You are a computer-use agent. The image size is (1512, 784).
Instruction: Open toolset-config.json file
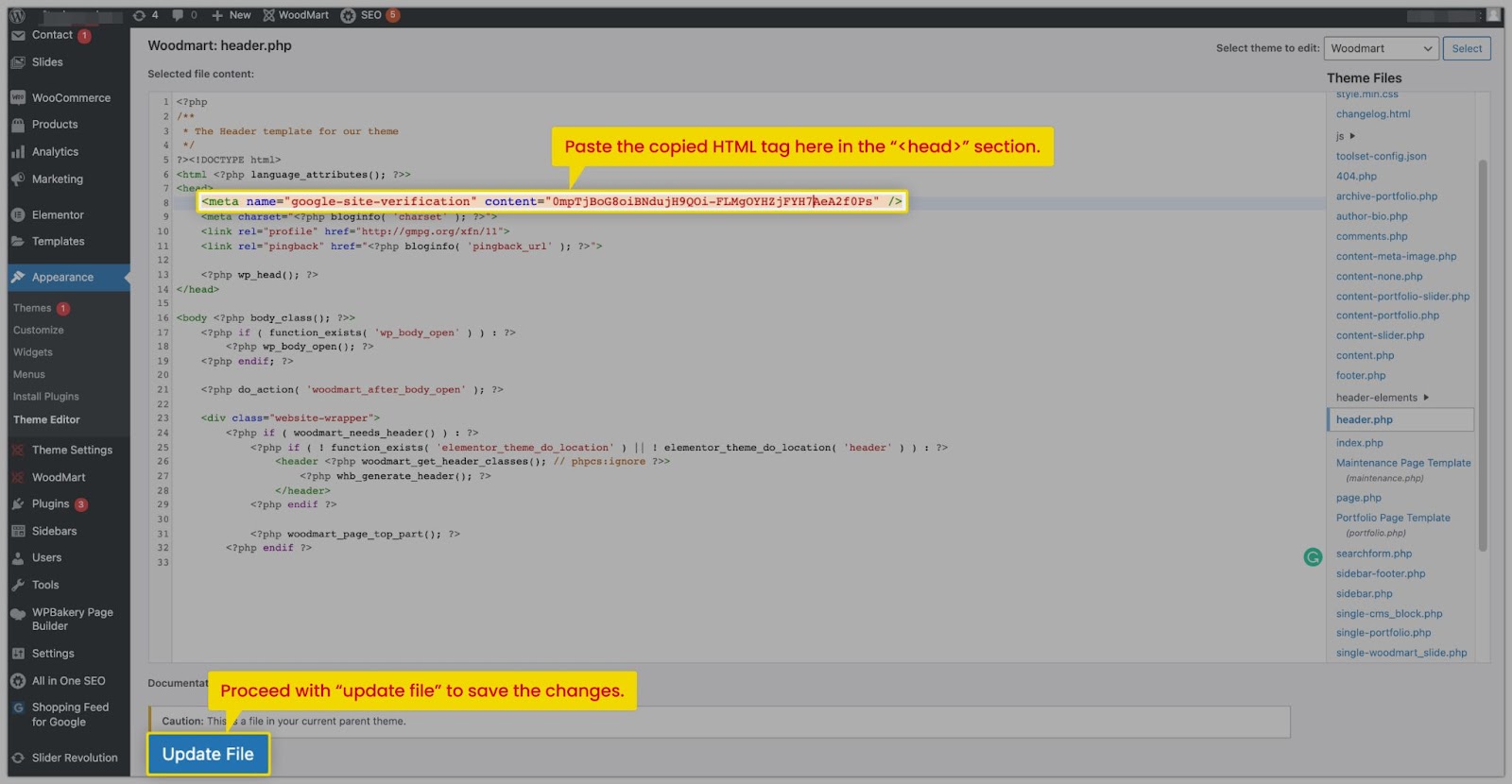(1382, 157)
